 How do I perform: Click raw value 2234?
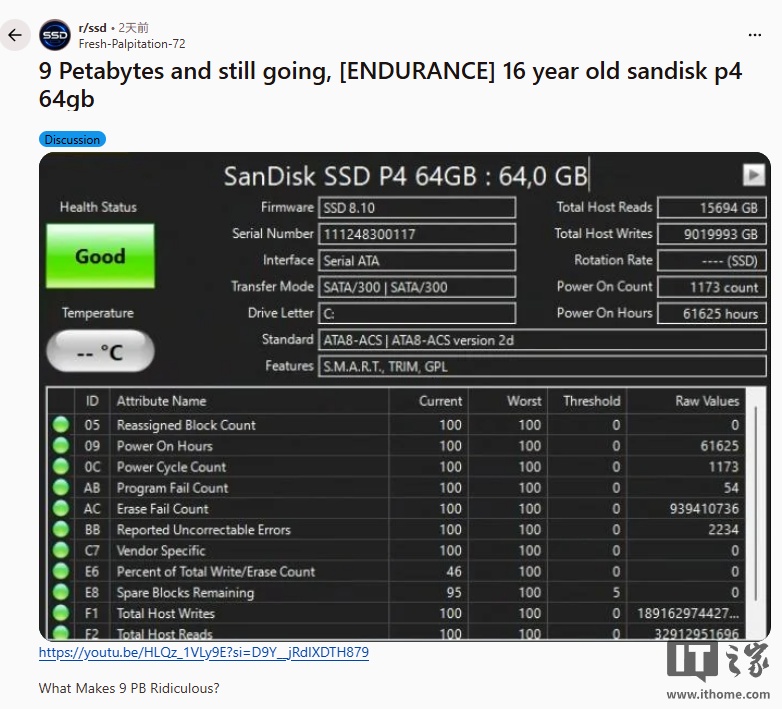tap(724, 530)
